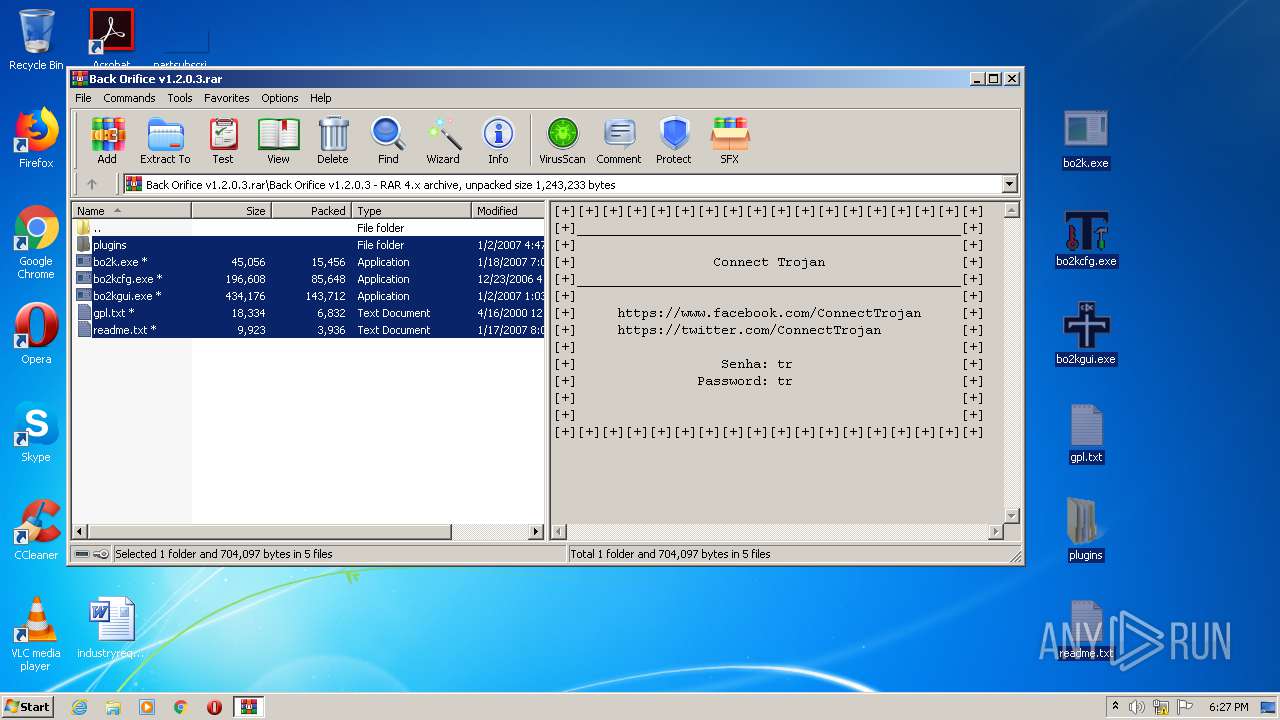
Task: Select the Google Chrome desktop shortcut
Action: coord(36,242)
